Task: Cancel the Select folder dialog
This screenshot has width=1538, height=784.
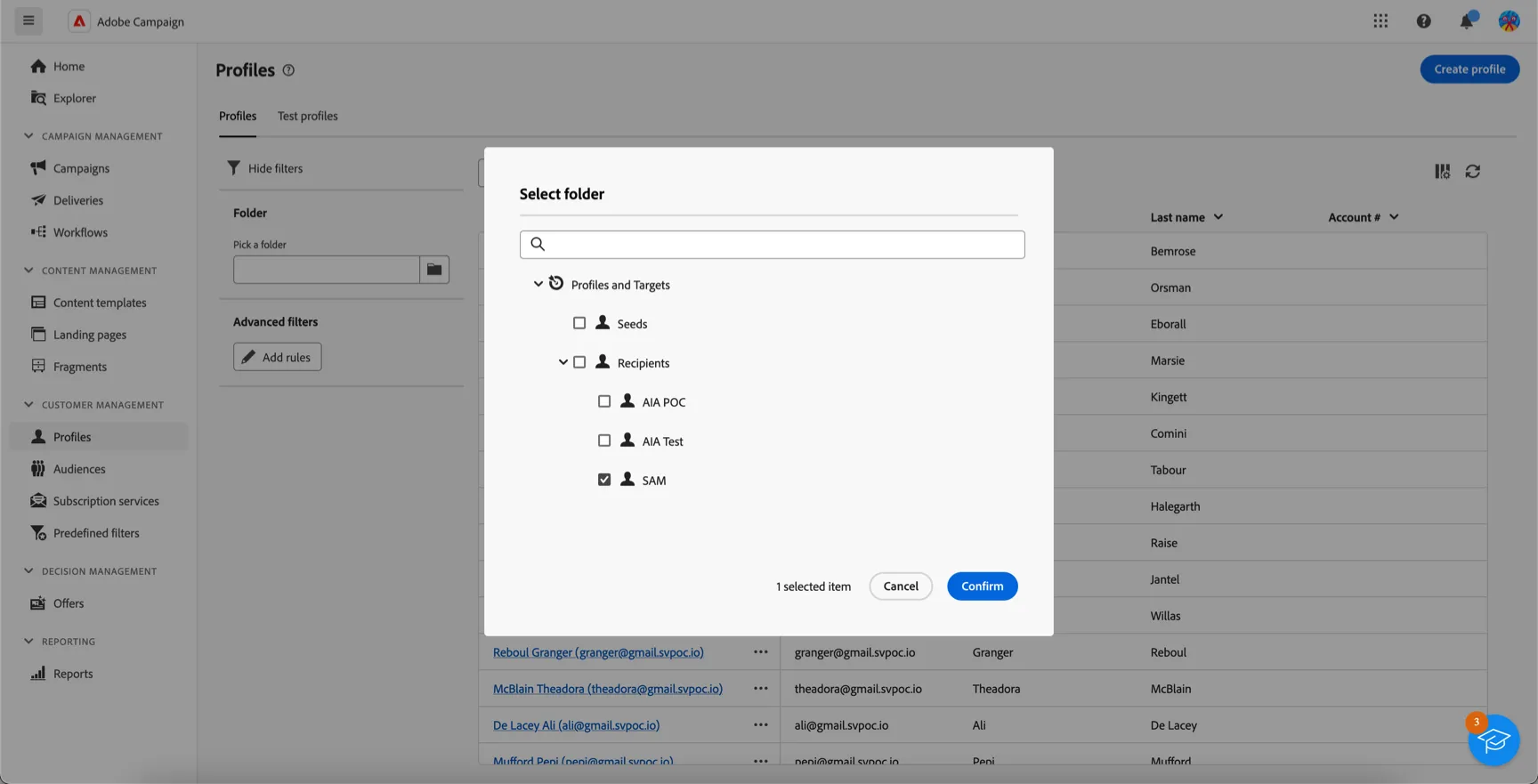Action: click(x=901, y=586)
